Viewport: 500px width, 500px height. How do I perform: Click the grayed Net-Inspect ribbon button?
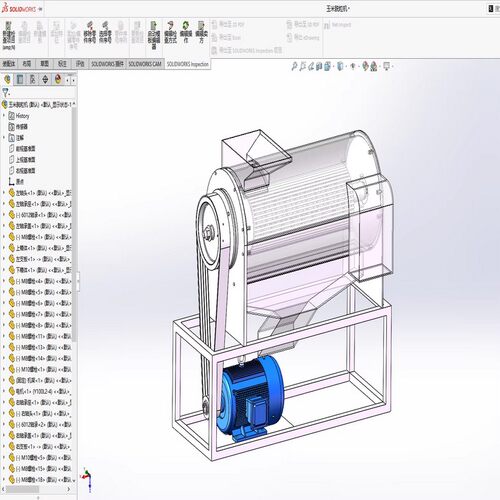[x=338, y=25]
